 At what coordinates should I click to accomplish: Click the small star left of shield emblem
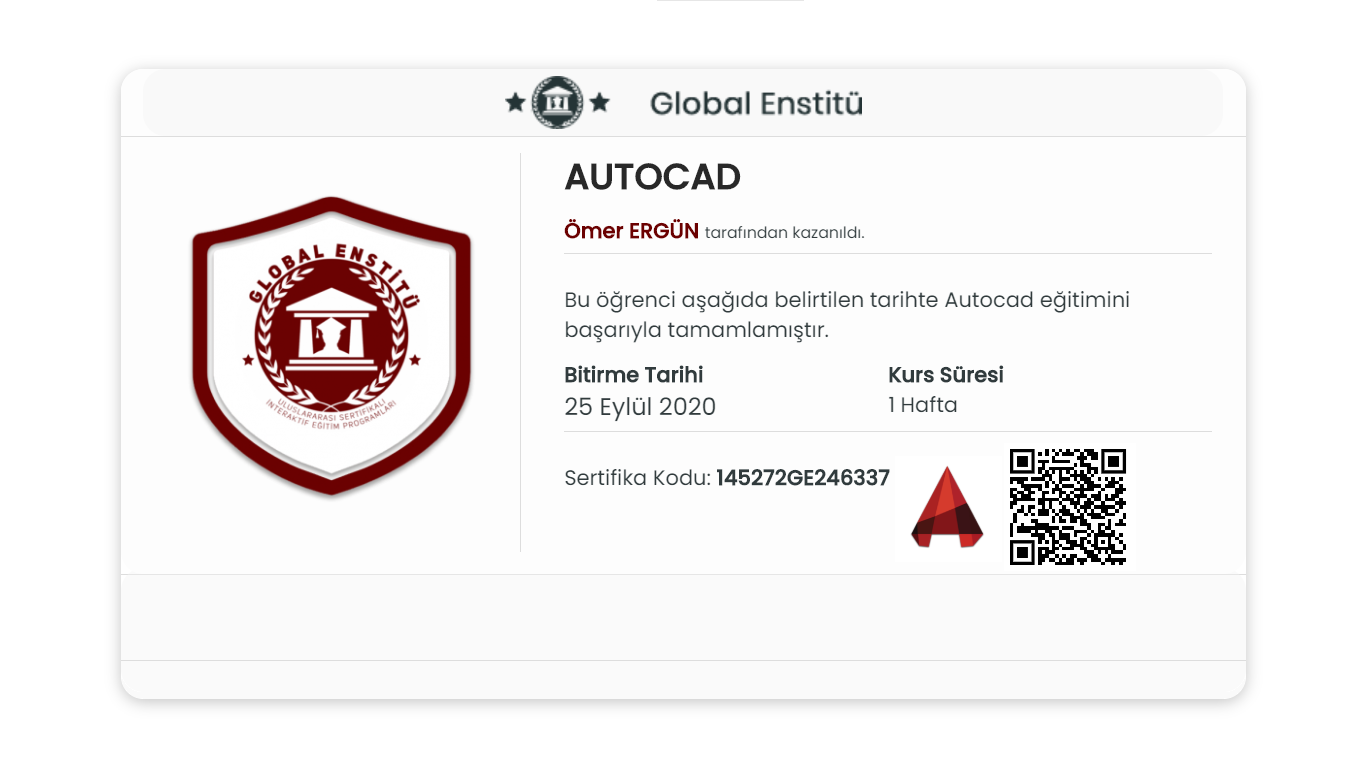pos(248,360)
